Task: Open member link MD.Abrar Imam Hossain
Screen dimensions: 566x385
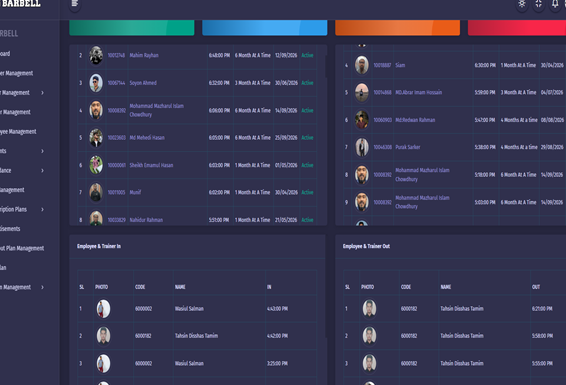Action: tap(418, 92)
